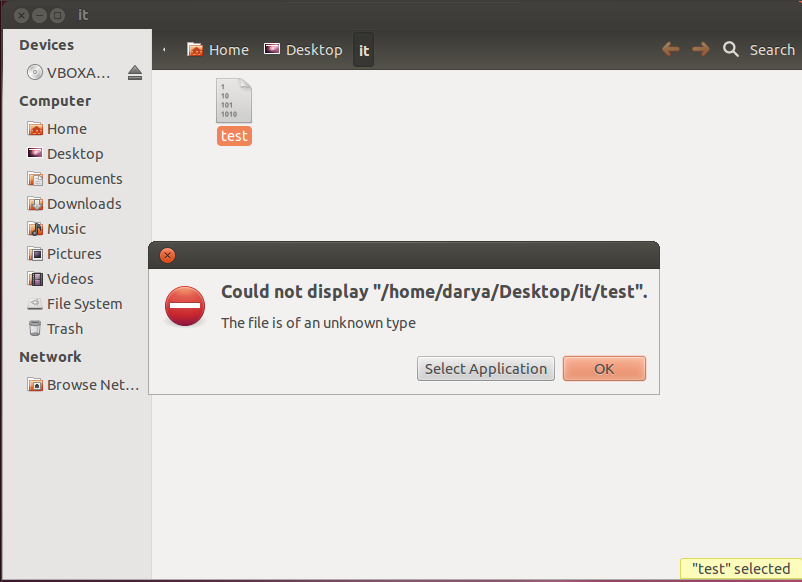
Task: Go back with the left arrow
Action: (671, 49)
